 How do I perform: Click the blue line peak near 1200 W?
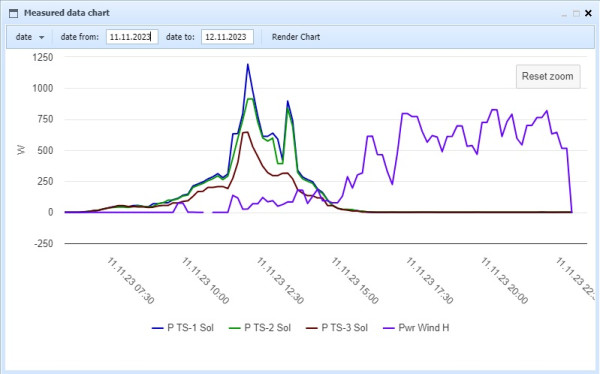tap(248, 64)
